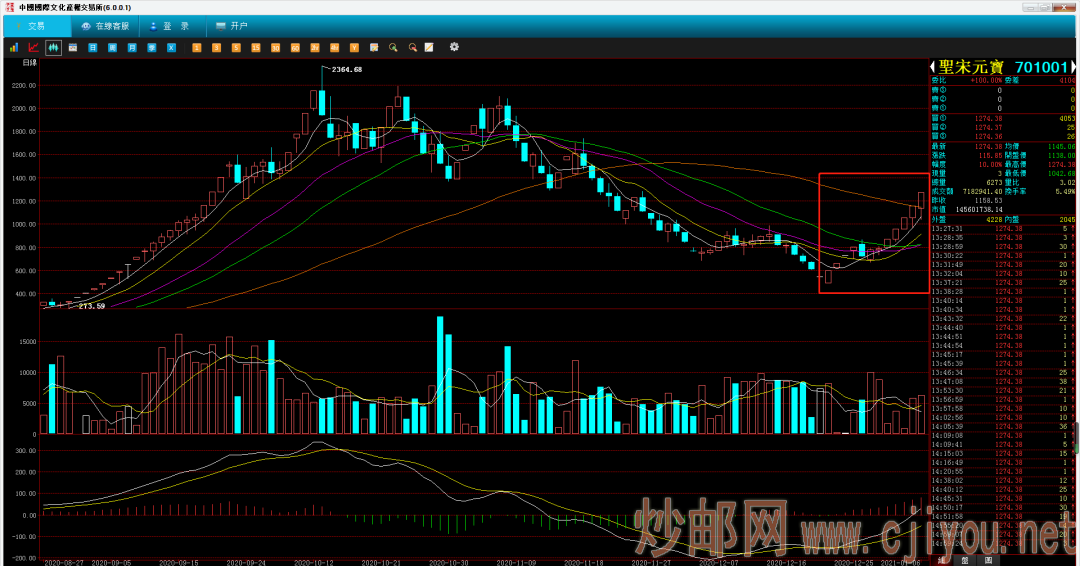Click the orange Y period icon
The width and height of the screenshot is (1080, 566).
point(354,47)
